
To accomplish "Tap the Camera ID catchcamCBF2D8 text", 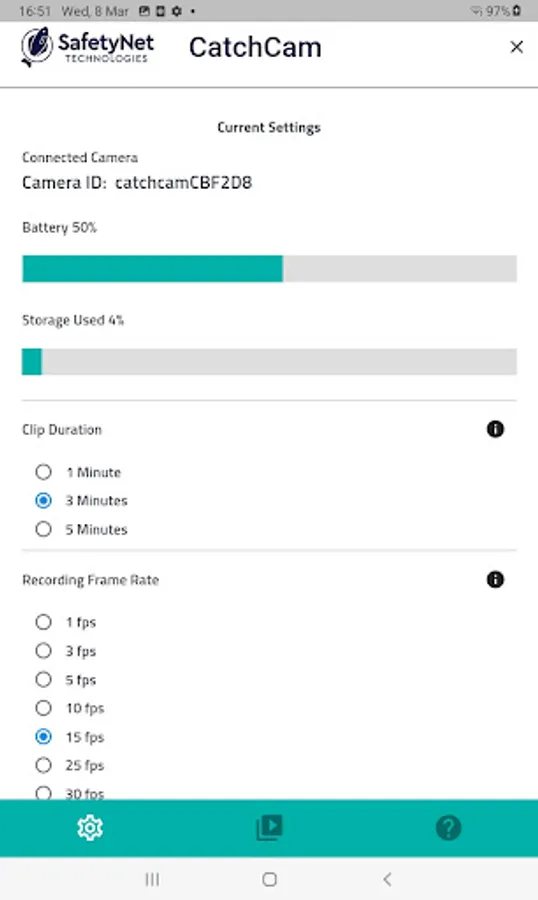I will coord(137,183).
